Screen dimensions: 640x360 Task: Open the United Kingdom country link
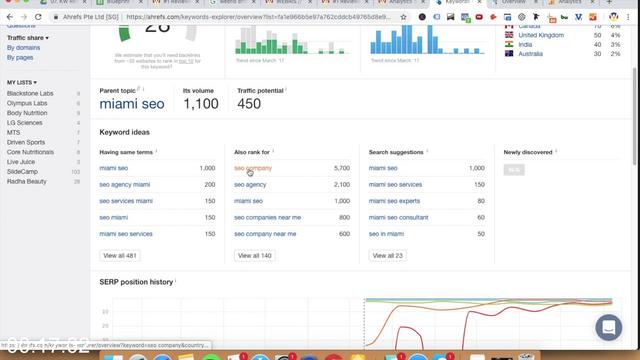pos(541,35)
